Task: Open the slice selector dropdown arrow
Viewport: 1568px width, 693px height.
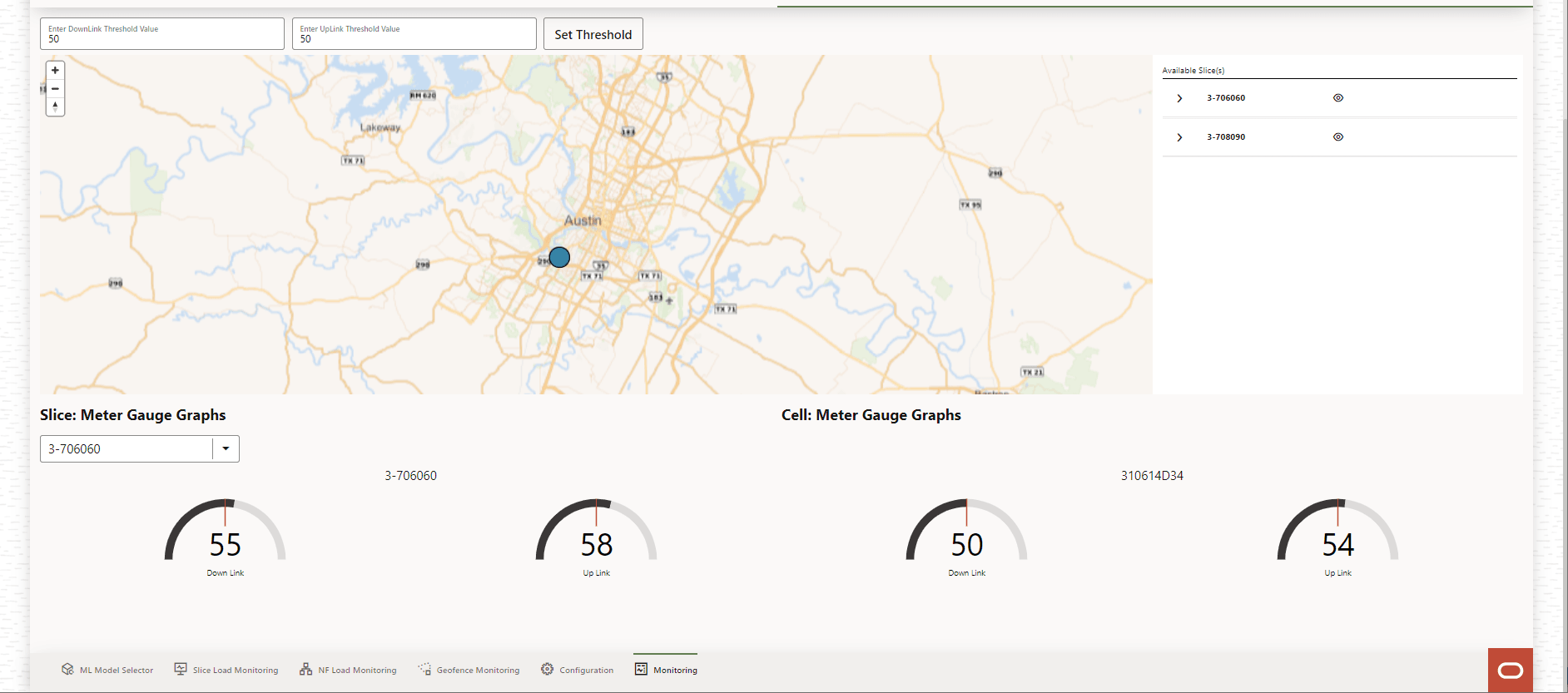Action: [226, 448]
